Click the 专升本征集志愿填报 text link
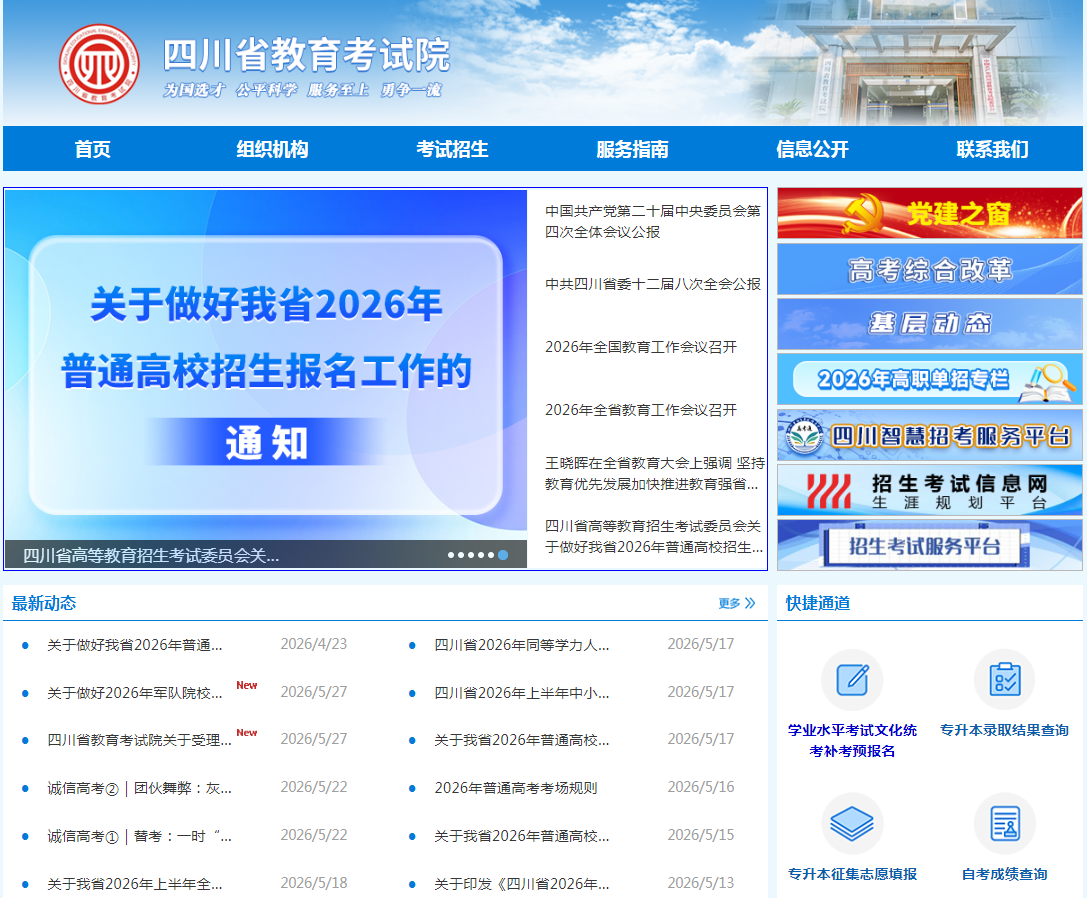The image size is (1087, 898). pos(852,874)
